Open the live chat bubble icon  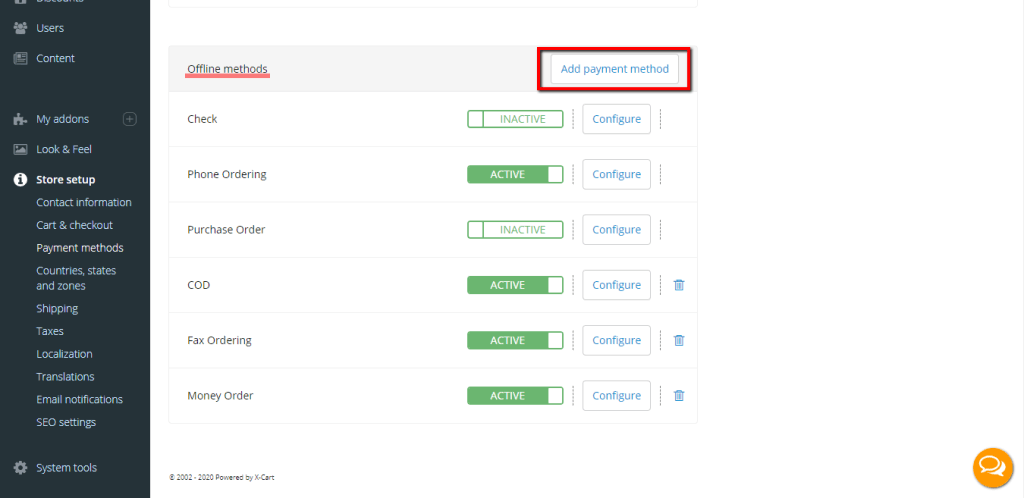point(993,467)
